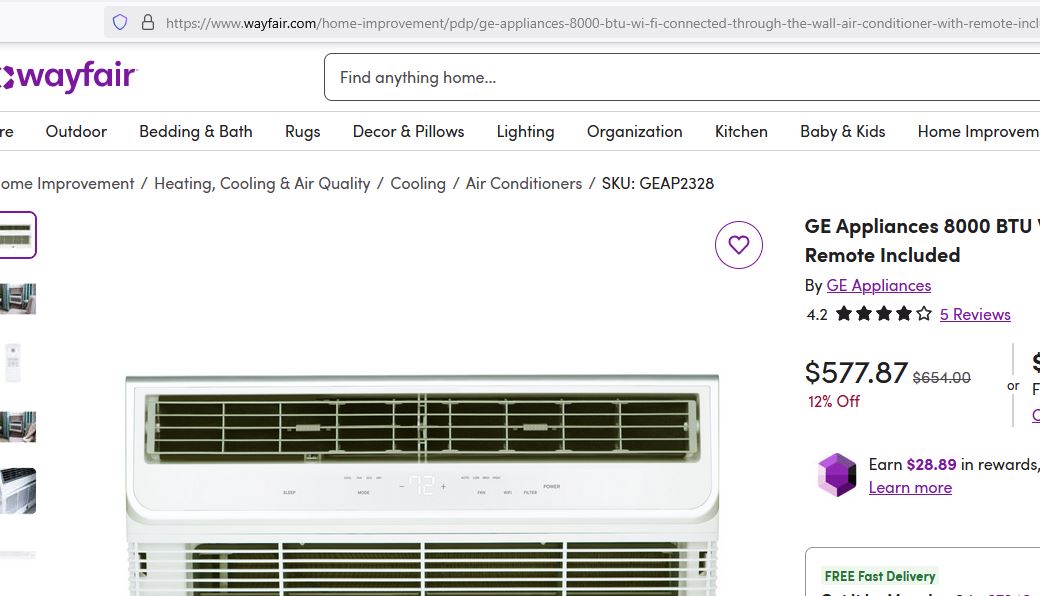Open the Organization menu
Screen dimensions: 1040x596
[x=635, y=131]
